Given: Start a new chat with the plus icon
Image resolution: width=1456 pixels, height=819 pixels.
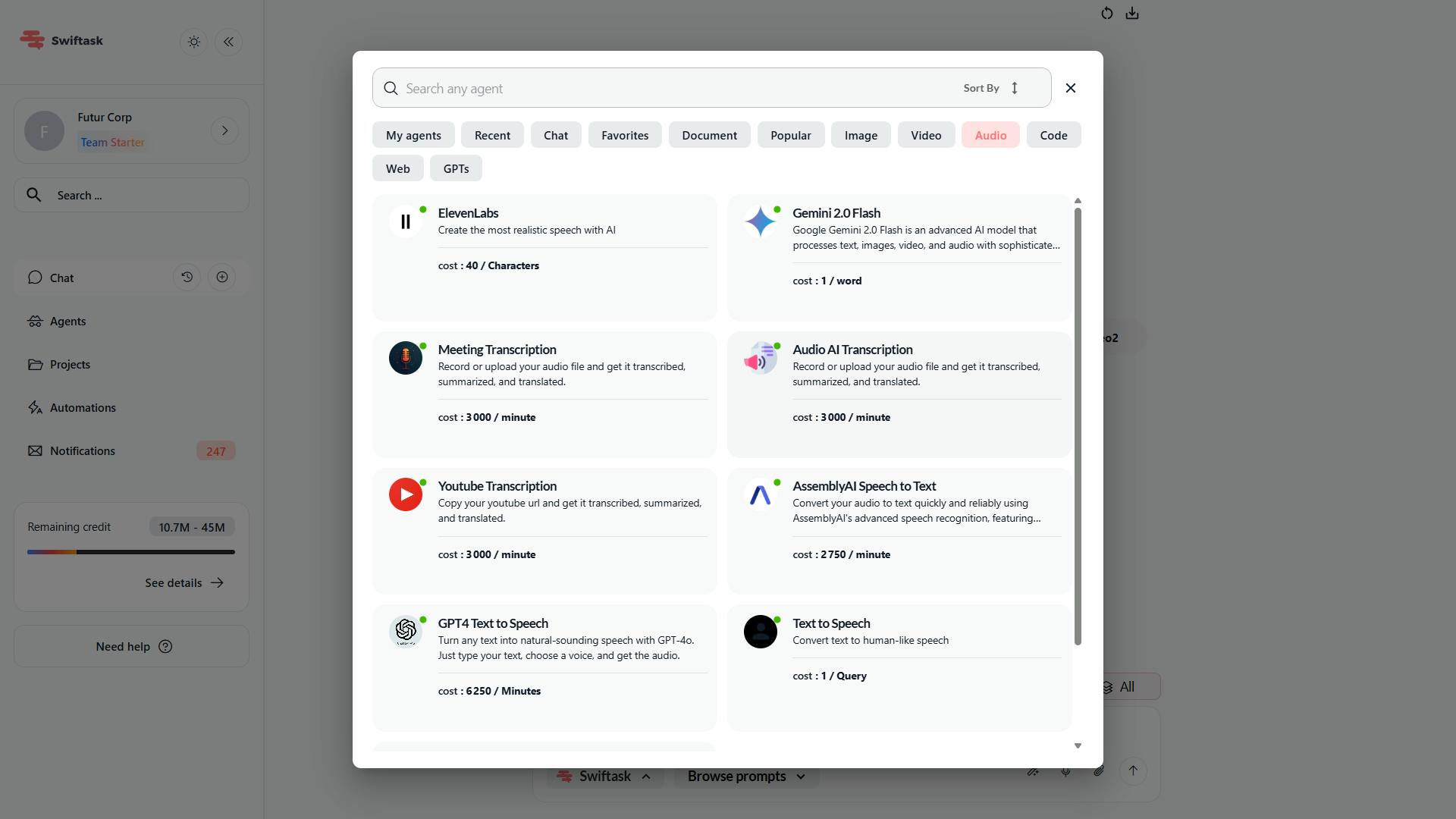Looking at the screenshot, I should (221, 277).
